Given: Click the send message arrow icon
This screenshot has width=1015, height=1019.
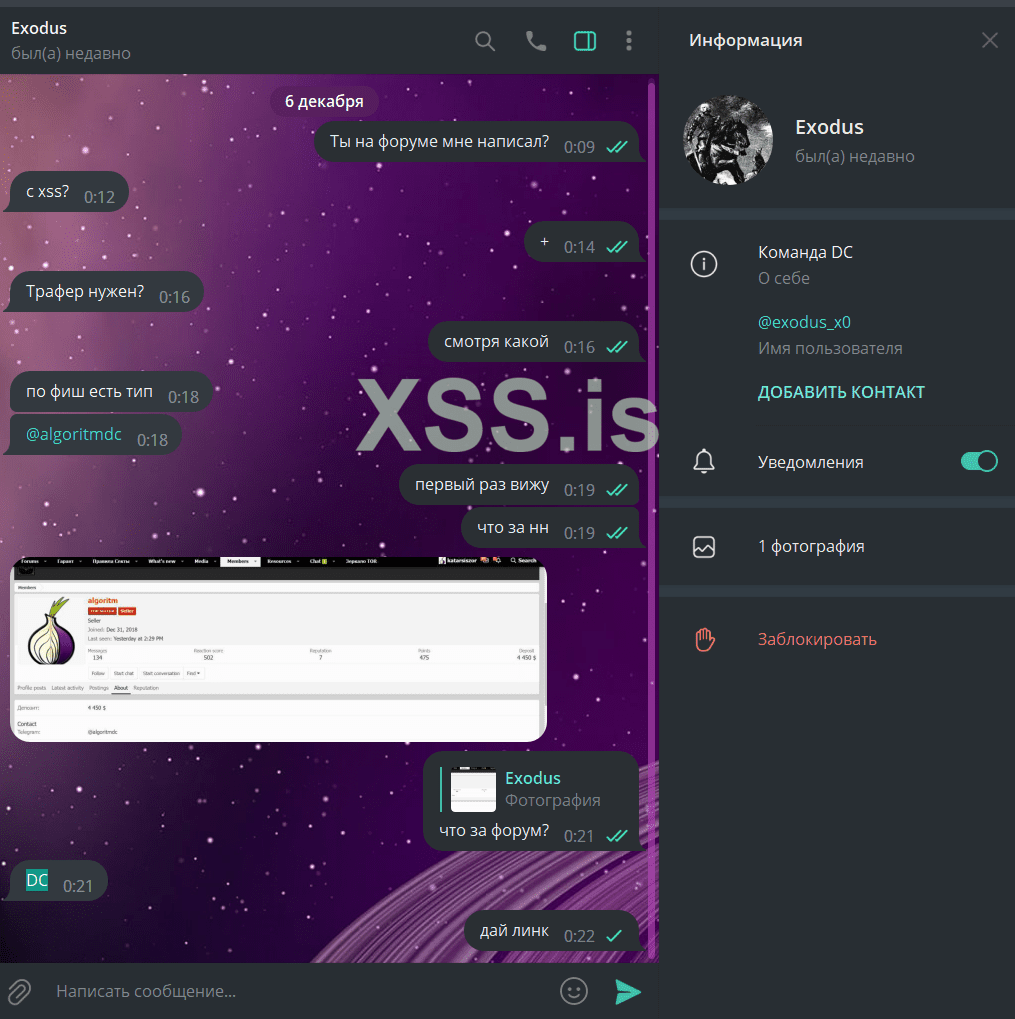Looking at the screenshot, I should (x=628, y=991).
